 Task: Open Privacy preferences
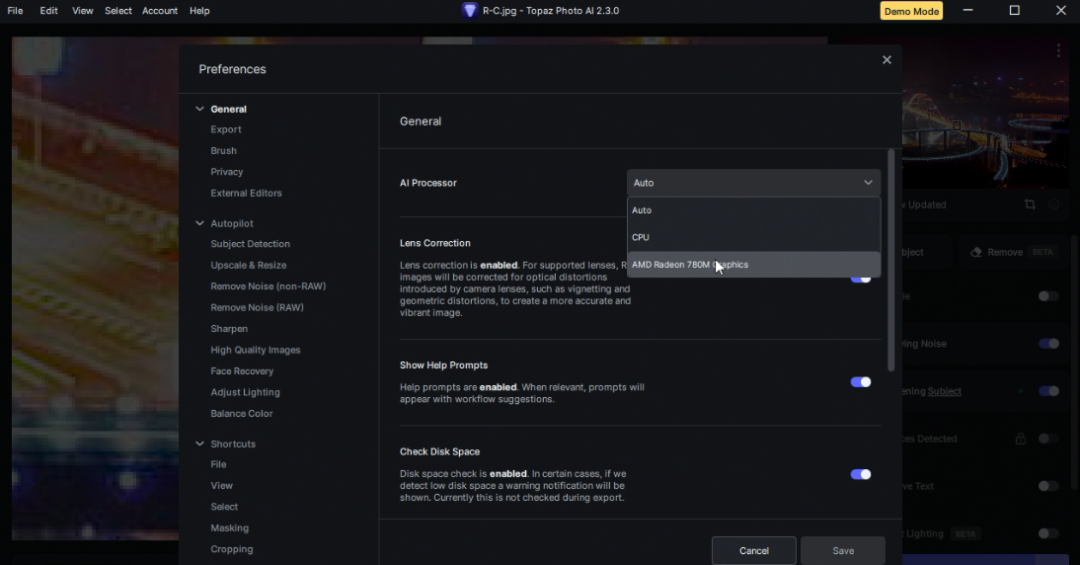pyautogui.click(x=227, y=172)
